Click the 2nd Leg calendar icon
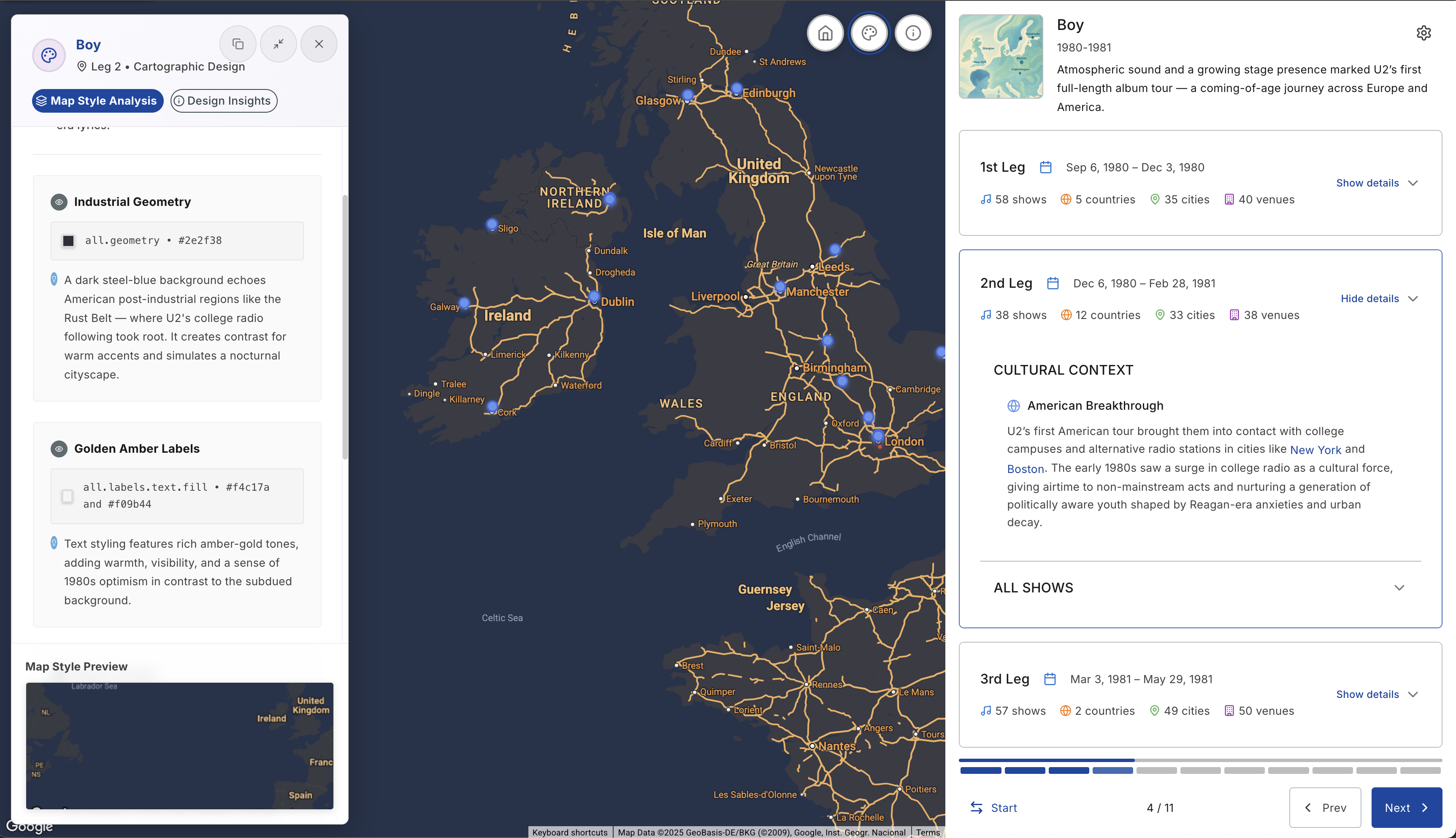 click(x=1053, y=283)
